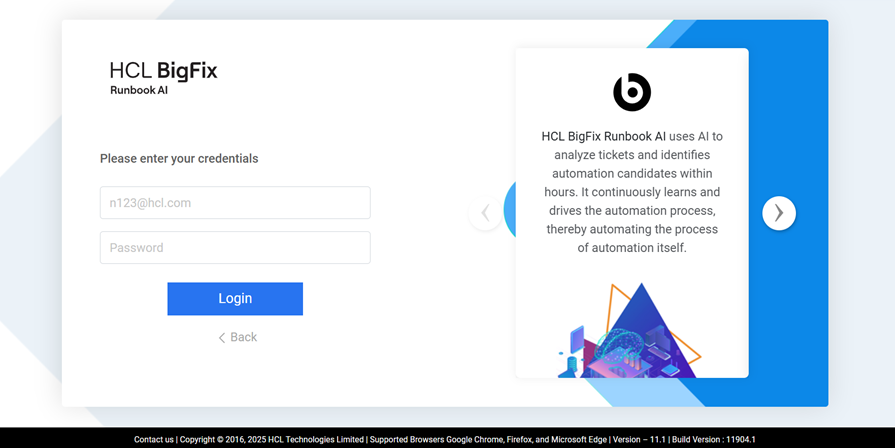Click the blue Login button
The width and height of the screenshot is (895, 448).
click(x=235, y=298)
